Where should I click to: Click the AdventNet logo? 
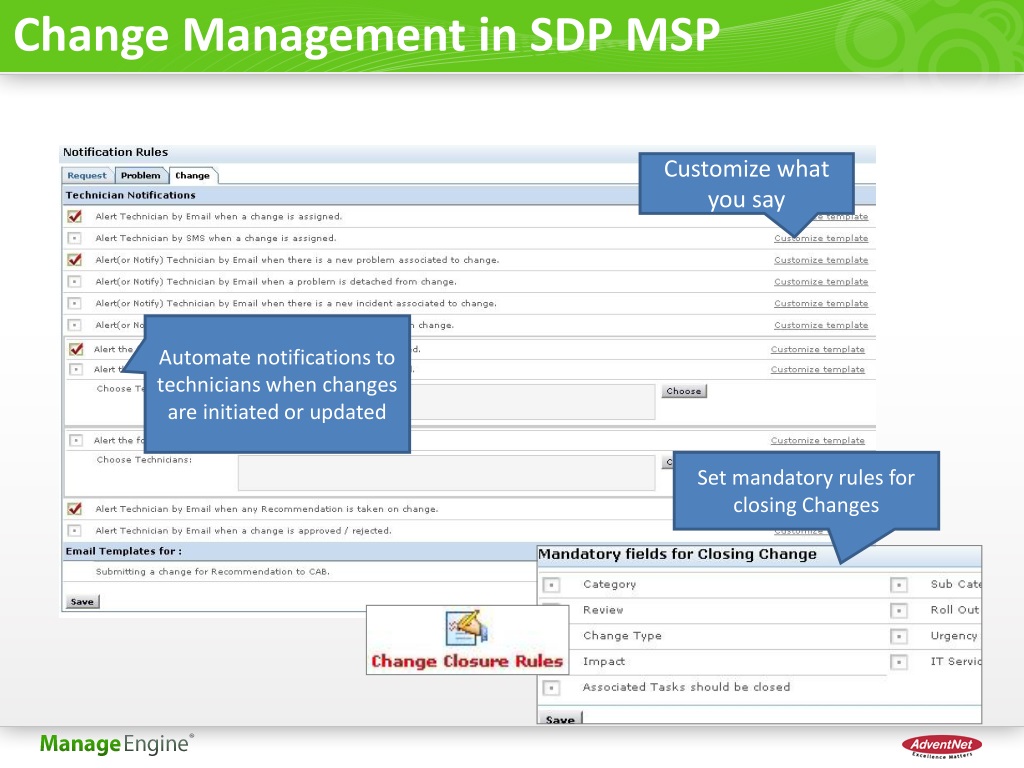click(942, 746)
